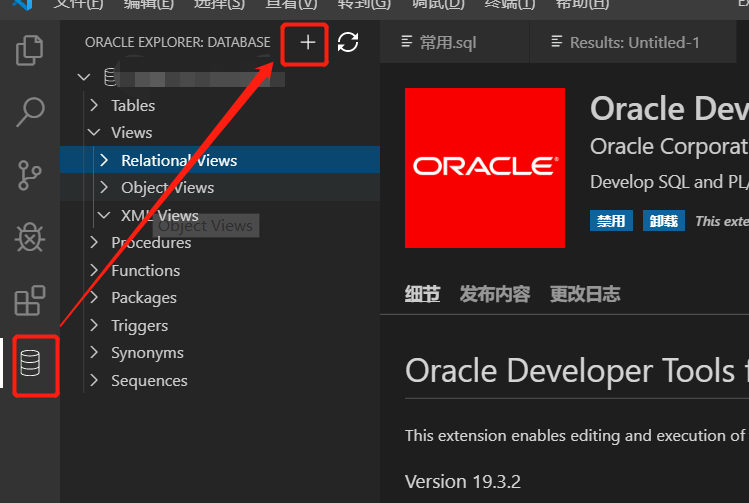Select the Synonyms tree label
This screenshot has height=503, width=749.
pyautogui.click(x=147, y=353)
